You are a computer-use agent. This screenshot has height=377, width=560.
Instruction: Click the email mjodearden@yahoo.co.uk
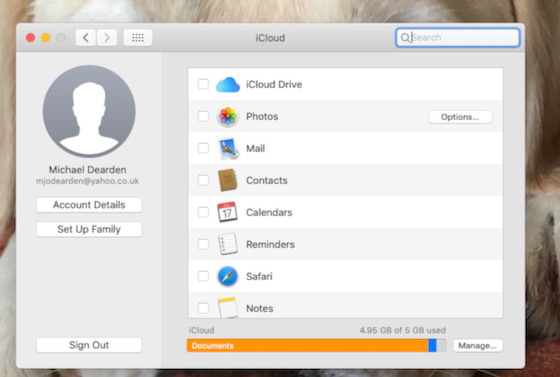88,181
